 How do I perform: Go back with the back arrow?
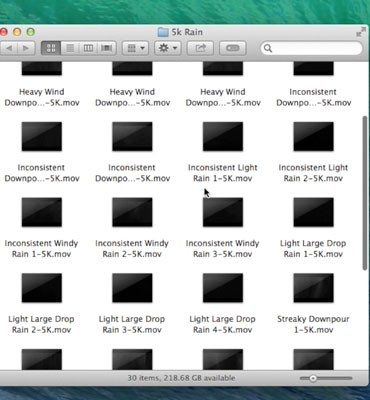click(x=9, y=48)
